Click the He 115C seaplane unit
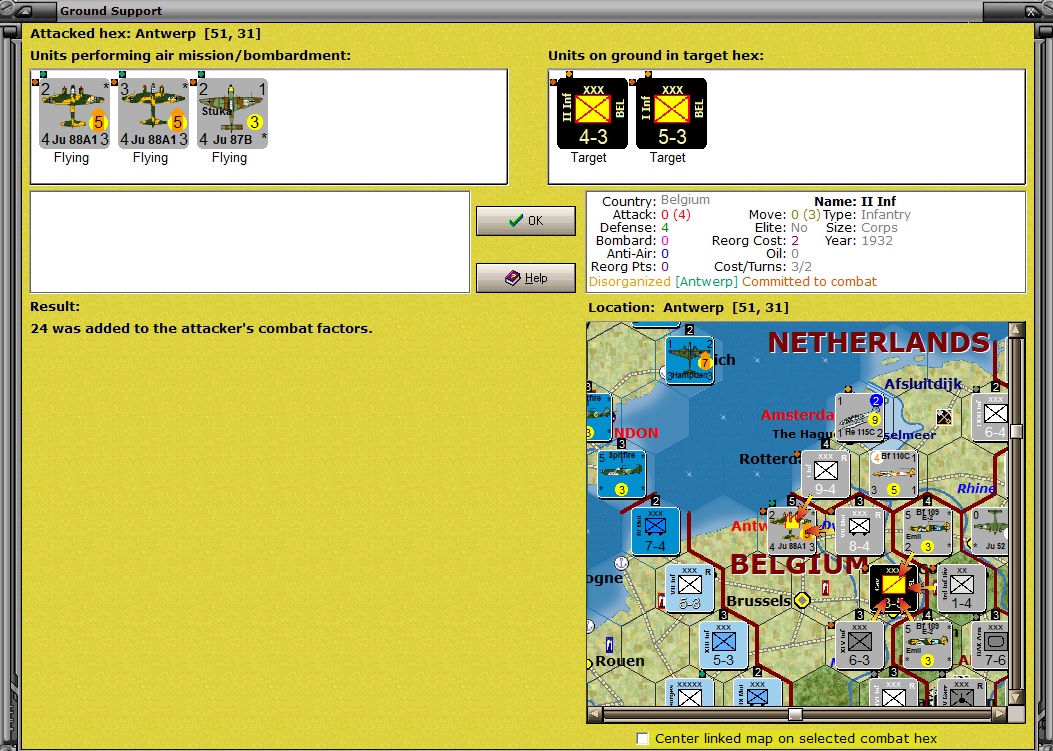This screenshot has height=751, width=1053. click(860, 416)
